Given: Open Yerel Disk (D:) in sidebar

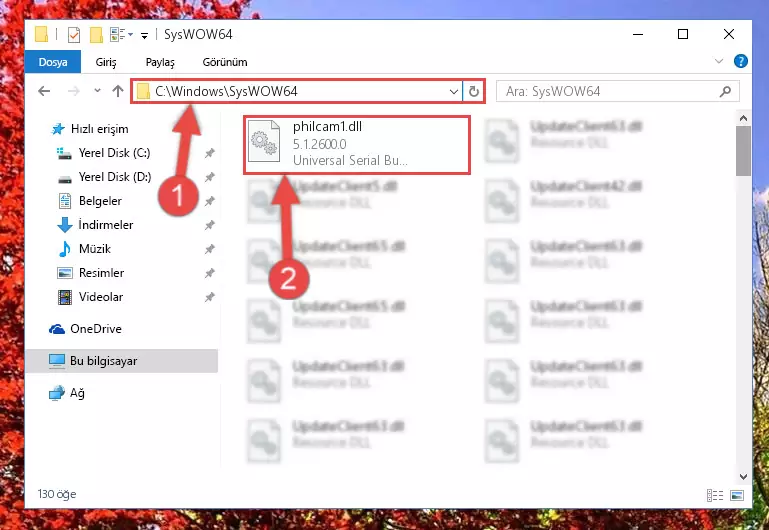Looking at the screenshot, I should [x=104, y=177].
